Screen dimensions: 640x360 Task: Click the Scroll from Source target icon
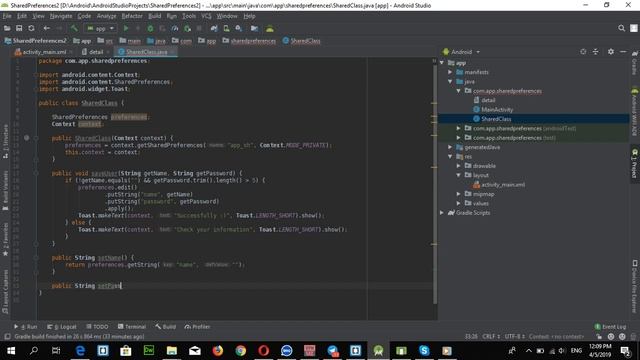coord(583,52)
